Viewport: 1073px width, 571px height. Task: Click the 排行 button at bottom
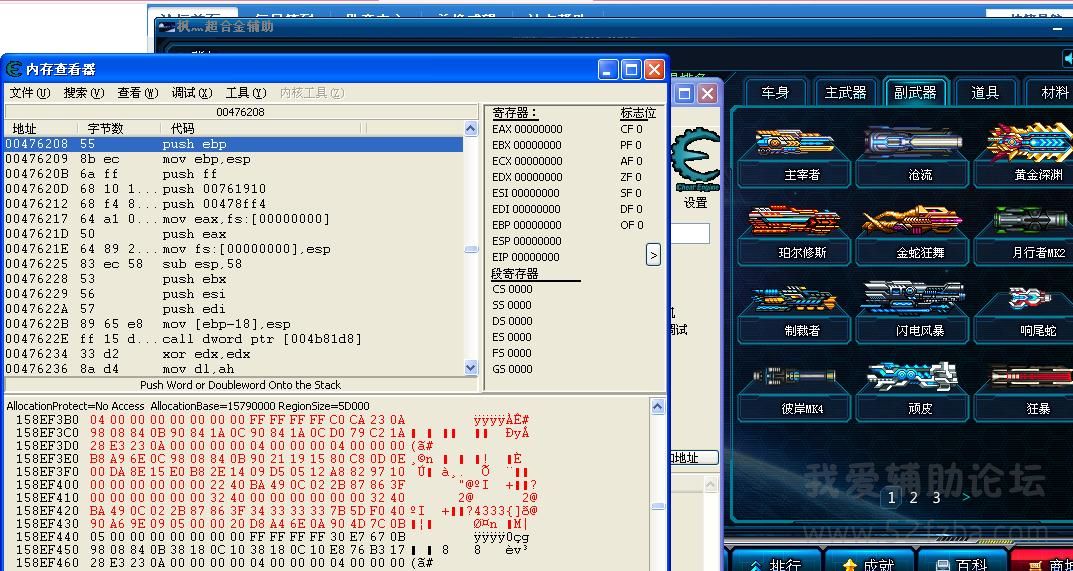pyautogui.click(x=775, y=564)
